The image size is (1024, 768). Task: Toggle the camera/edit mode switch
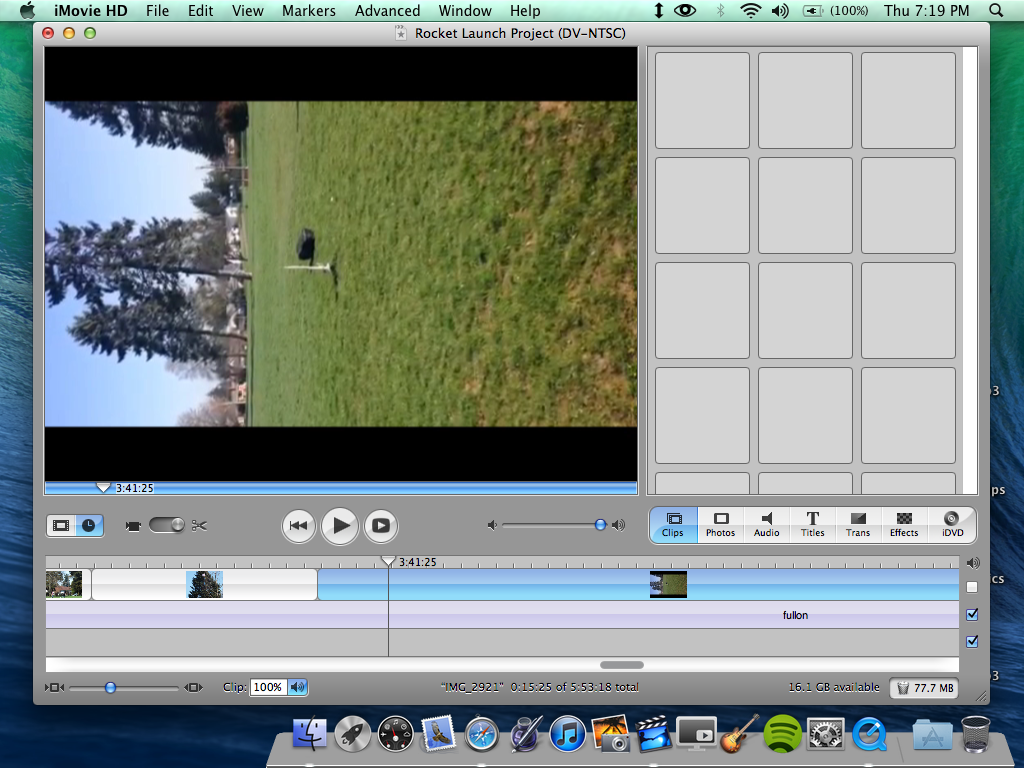(x=166, y=525)
